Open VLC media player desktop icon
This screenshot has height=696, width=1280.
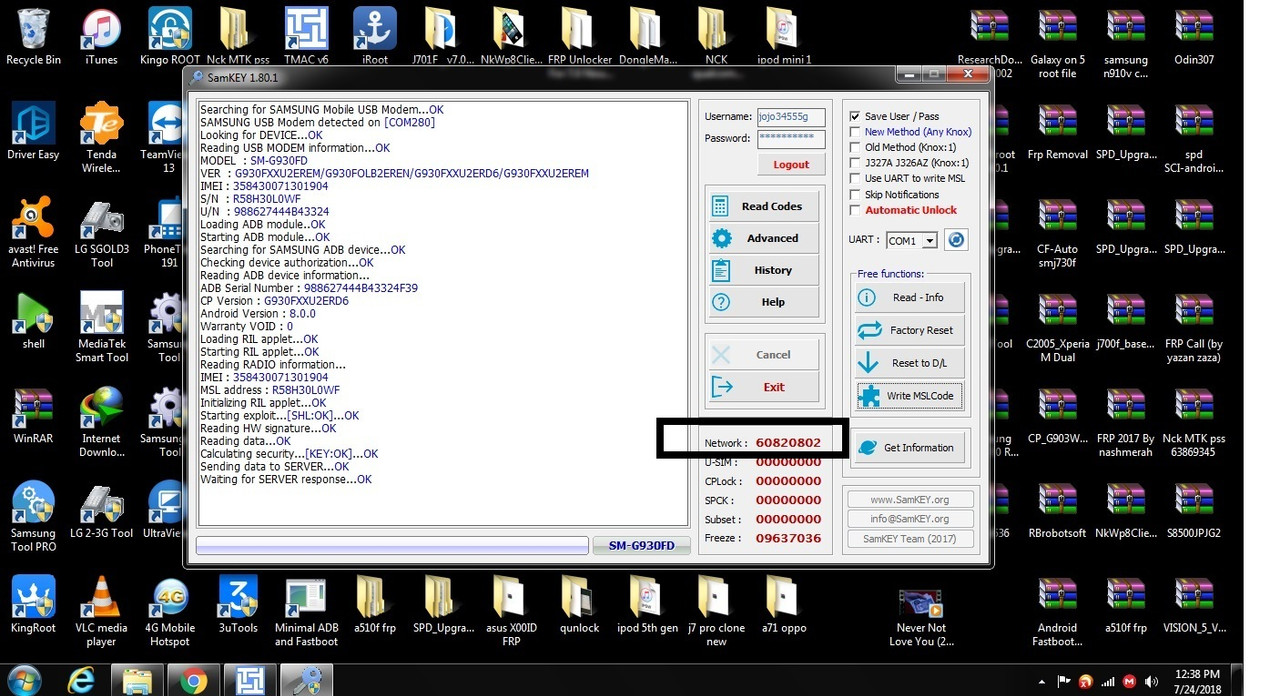pyautogui.click(x=101, y=610)
